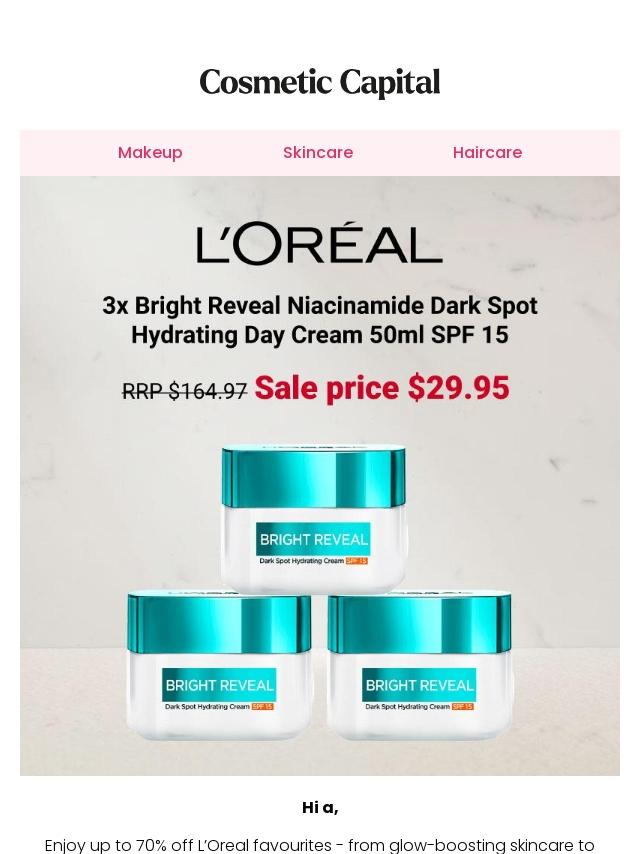Open the Haircare category link
Viewport: 640px width, 854px height.
[487, 152]
